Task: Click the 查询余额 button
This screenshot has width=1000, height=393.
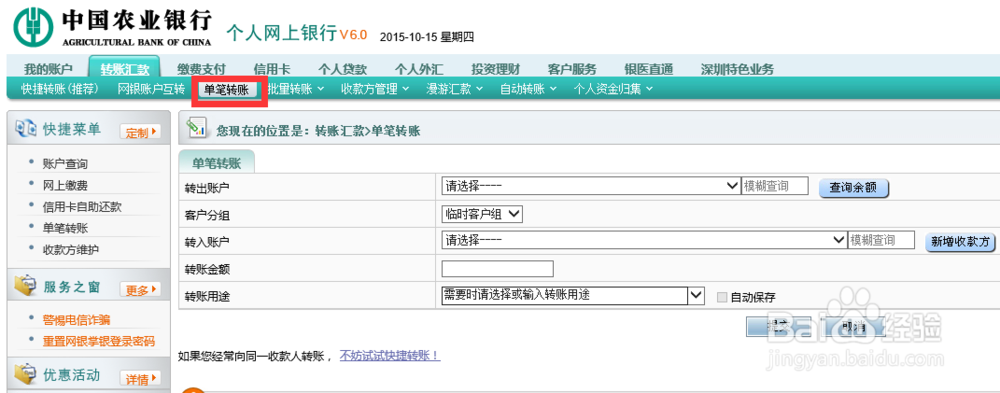Action: tap(853, 188)
